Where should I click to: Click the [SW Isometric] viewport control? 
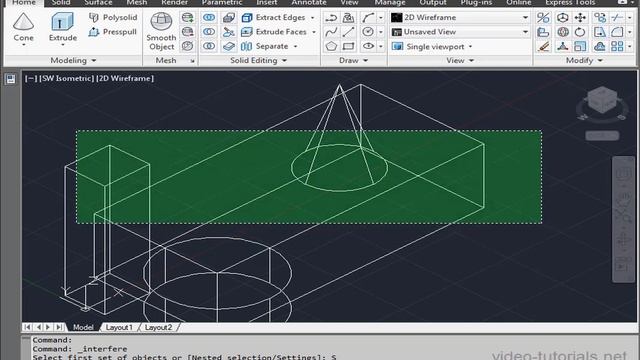67,78
